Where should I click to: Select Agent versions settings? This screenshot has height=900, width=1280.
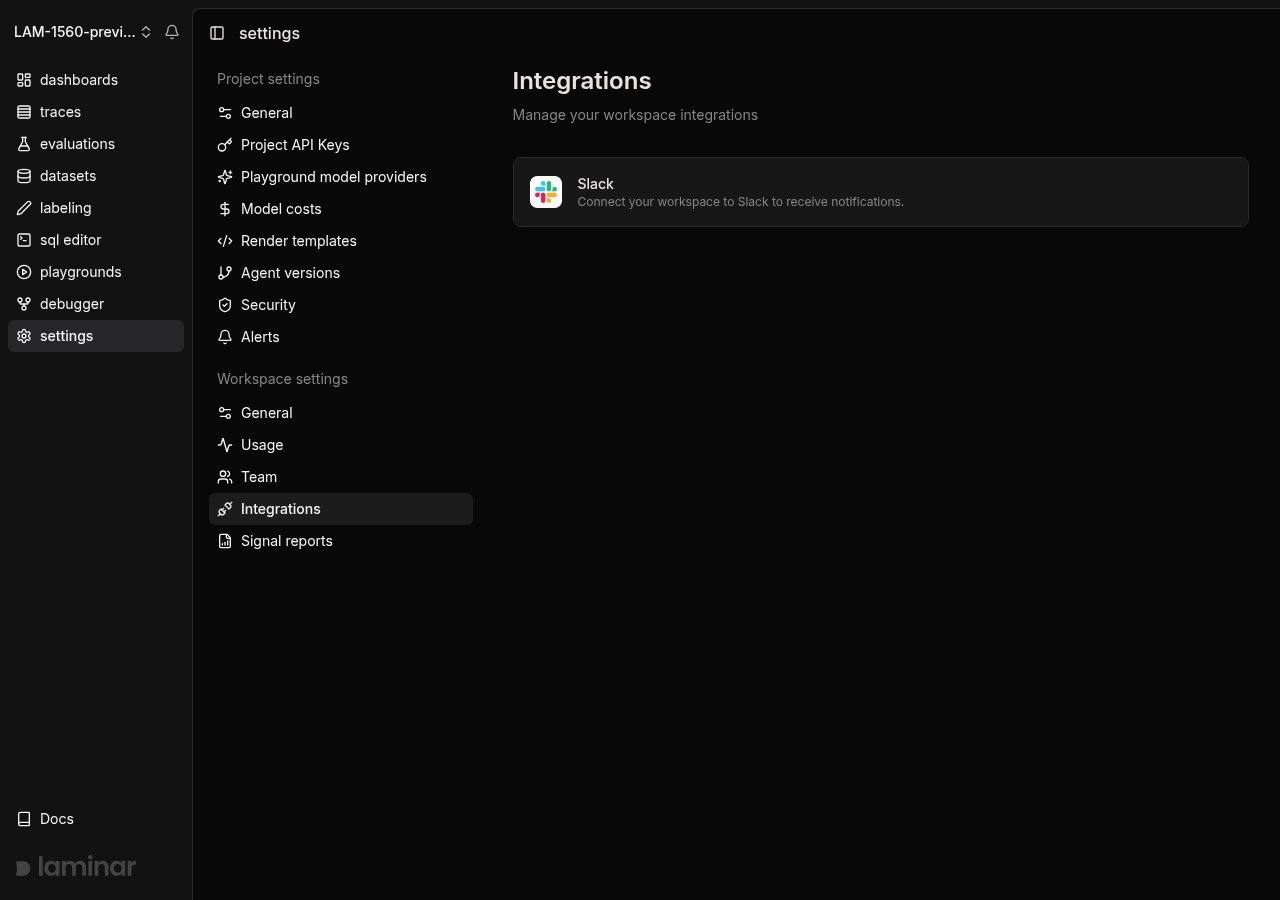(341, 273)
